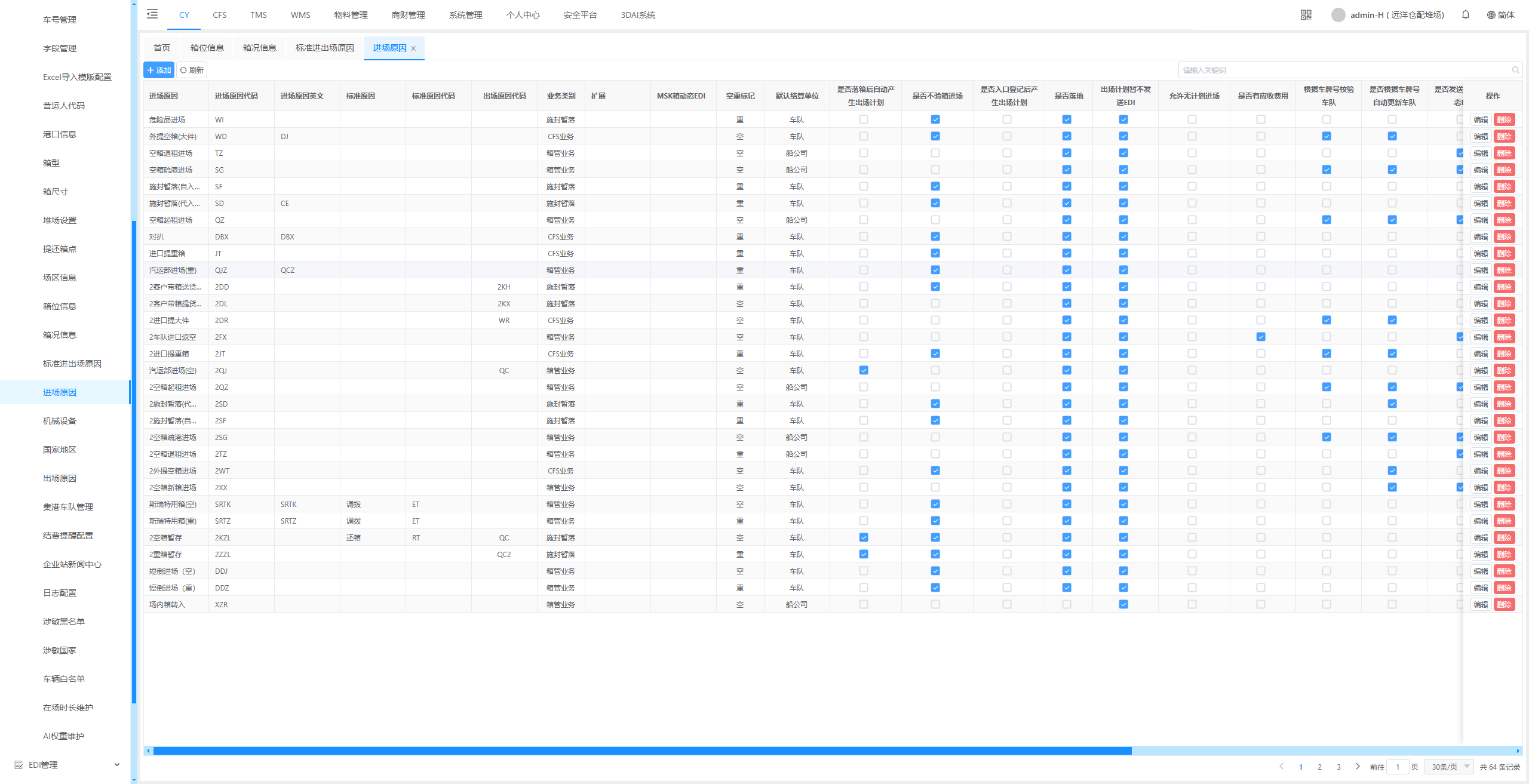Click the horizontal scrollbar right arrow
The image size is (1529, 784).
[1518, 751]
